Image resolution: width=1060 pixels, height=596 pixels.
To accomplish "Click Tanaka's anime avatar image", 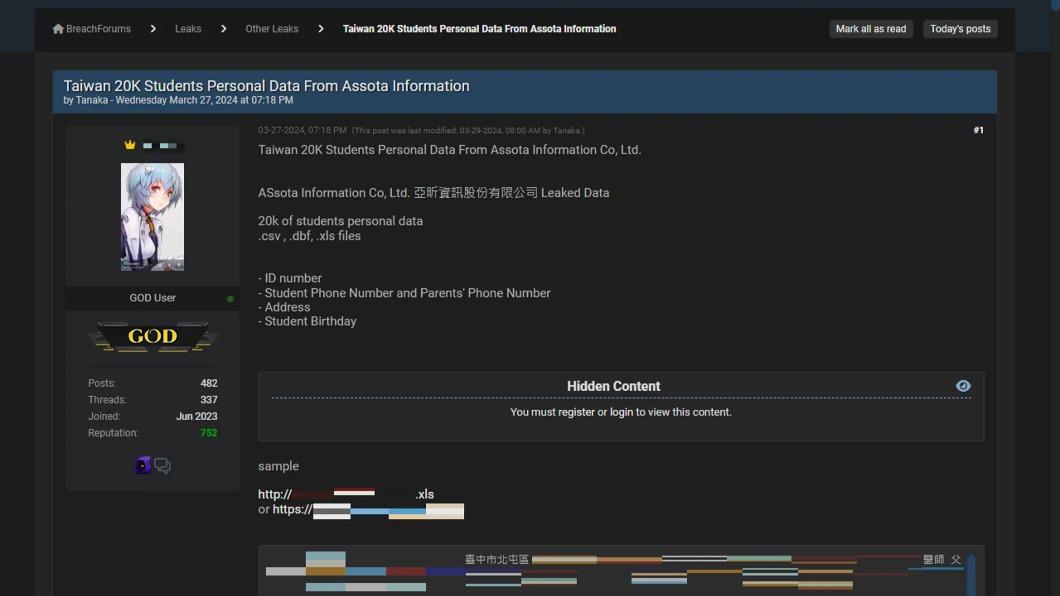I will [x=152, y=217].
